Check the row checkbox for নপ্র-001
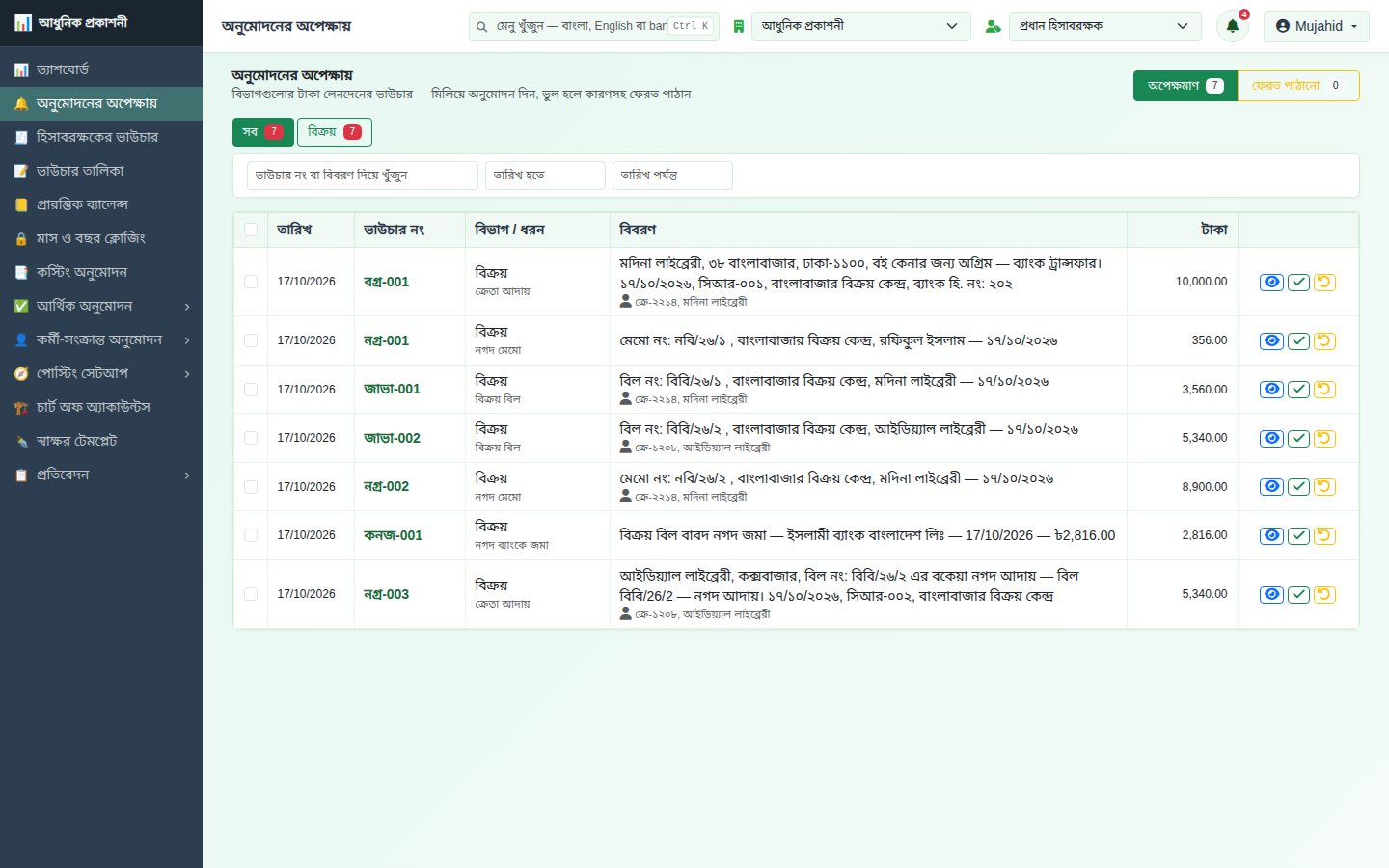Viewport: 1389px width, 868px height. [x=251, y=340]
